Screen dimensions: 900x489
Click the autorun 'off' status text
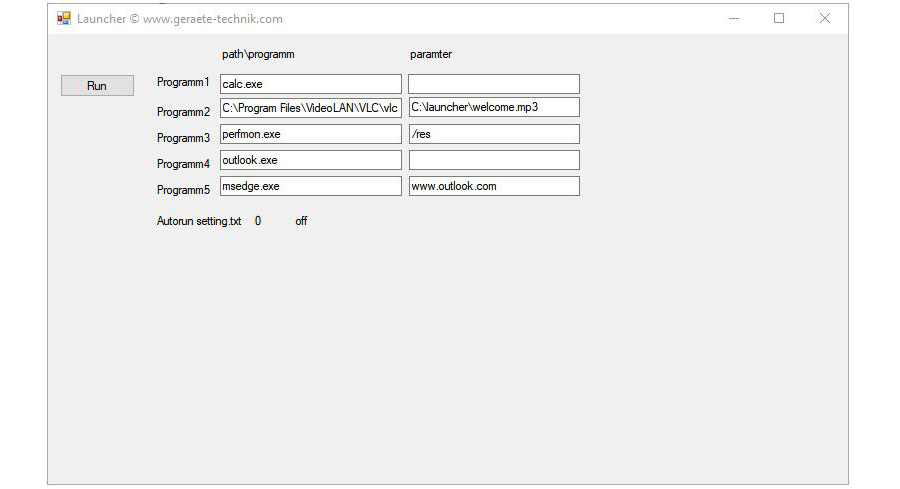coord(301,221)
